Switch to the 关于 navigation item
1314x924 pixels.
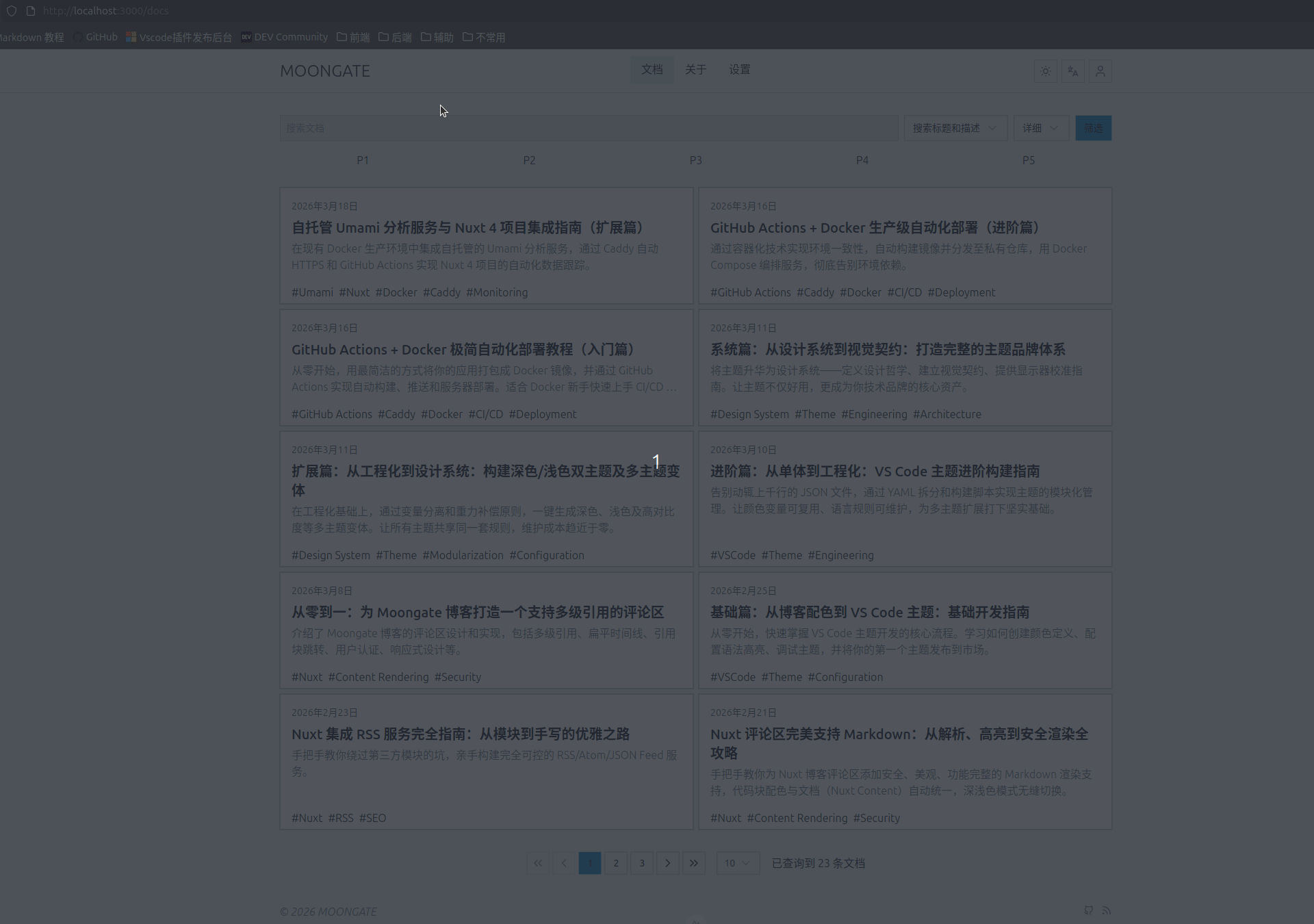[695, 69]
